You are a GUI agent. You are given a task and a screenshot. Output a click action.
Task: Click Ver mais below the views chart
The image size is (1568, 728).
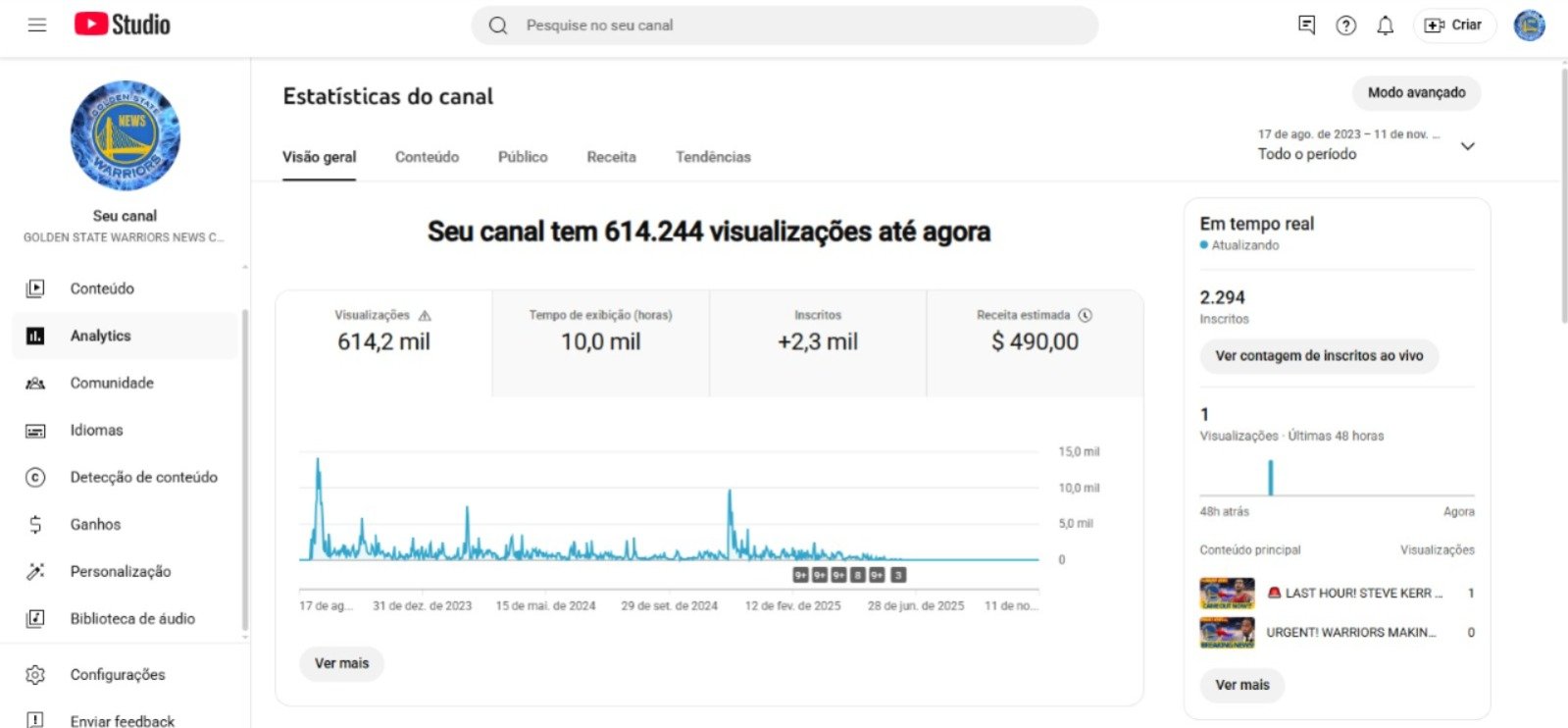(x=341, y=663)
